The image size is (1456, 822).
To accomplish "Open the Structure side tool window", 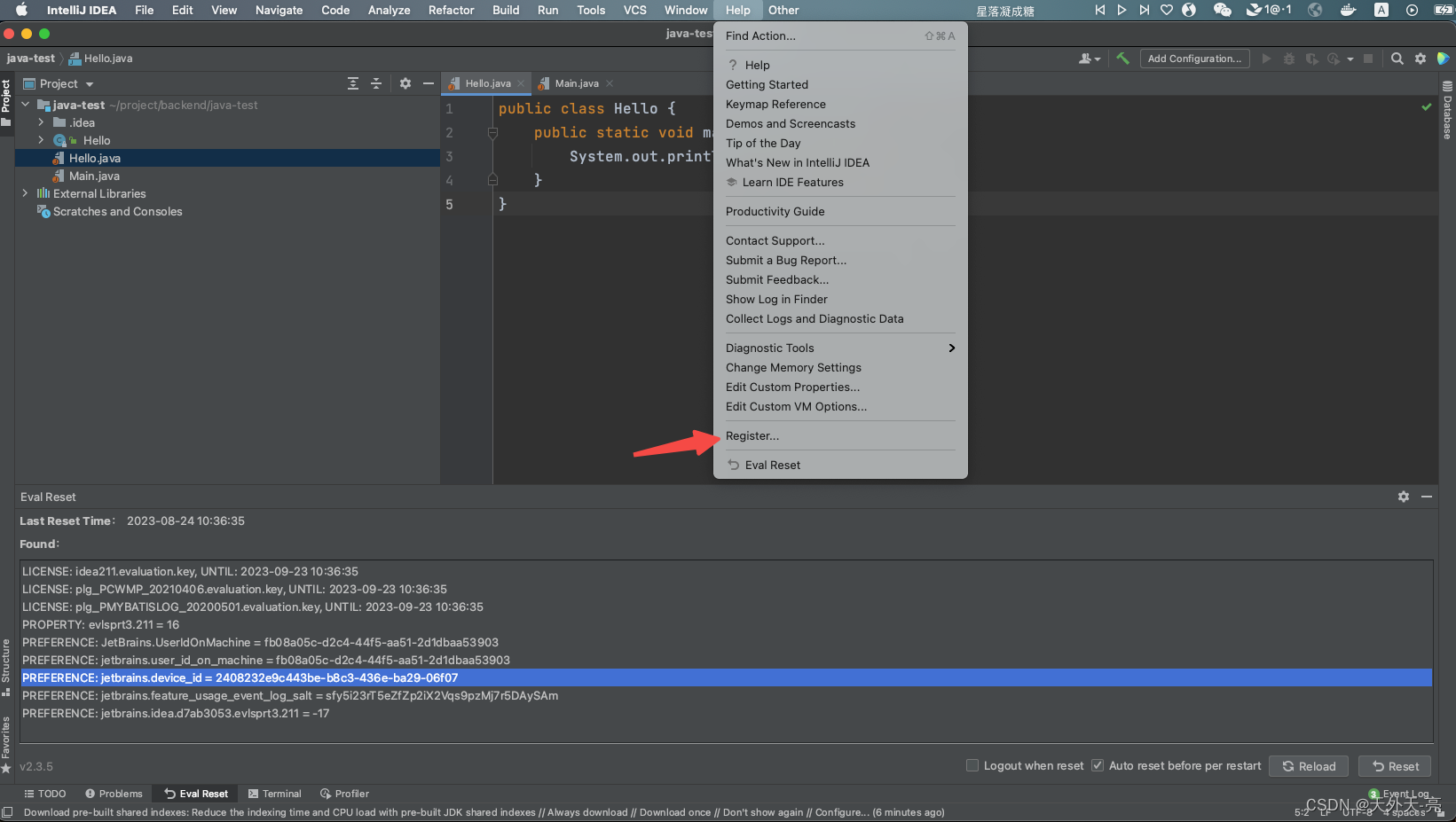I will coord(6,667).
